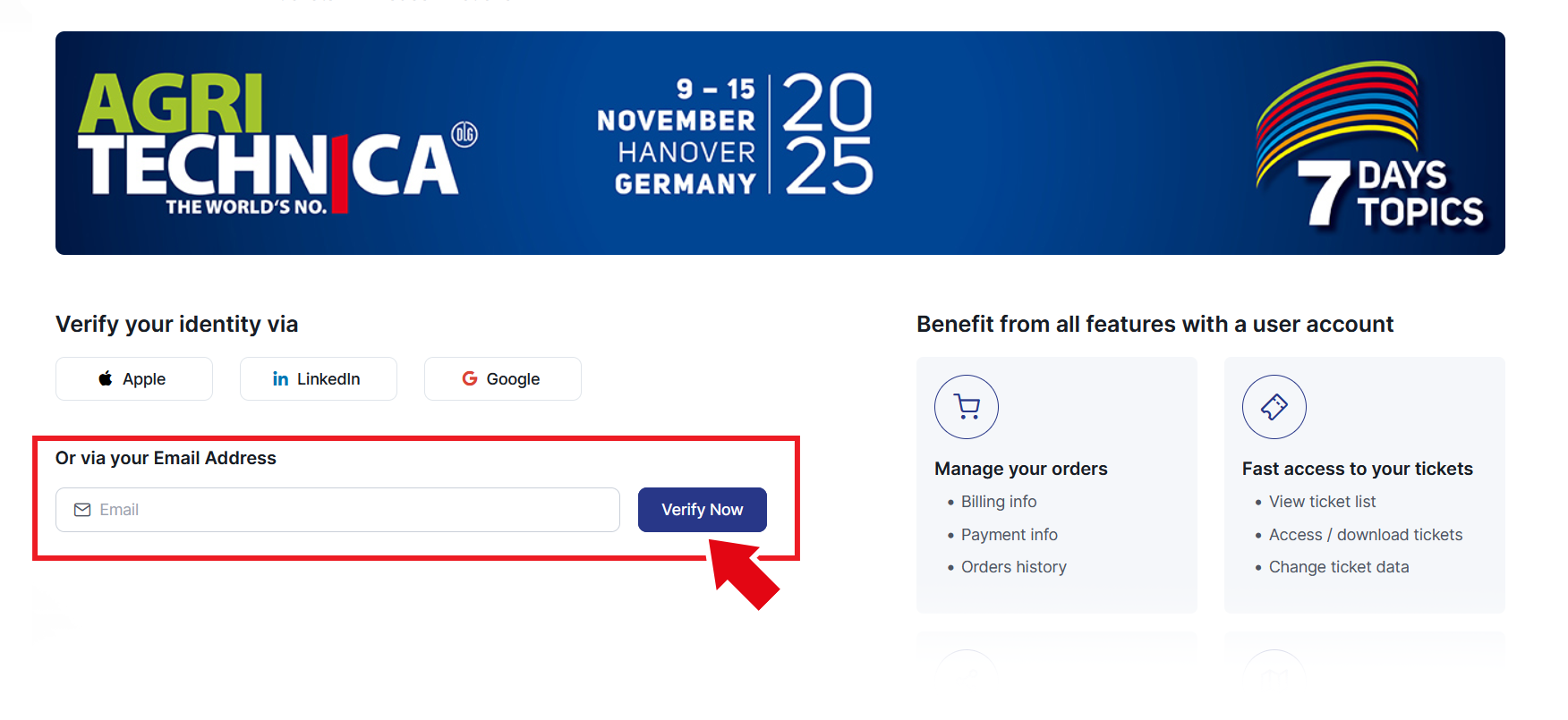
Task: Click the View ticket list item
Action: (1322, 502)
